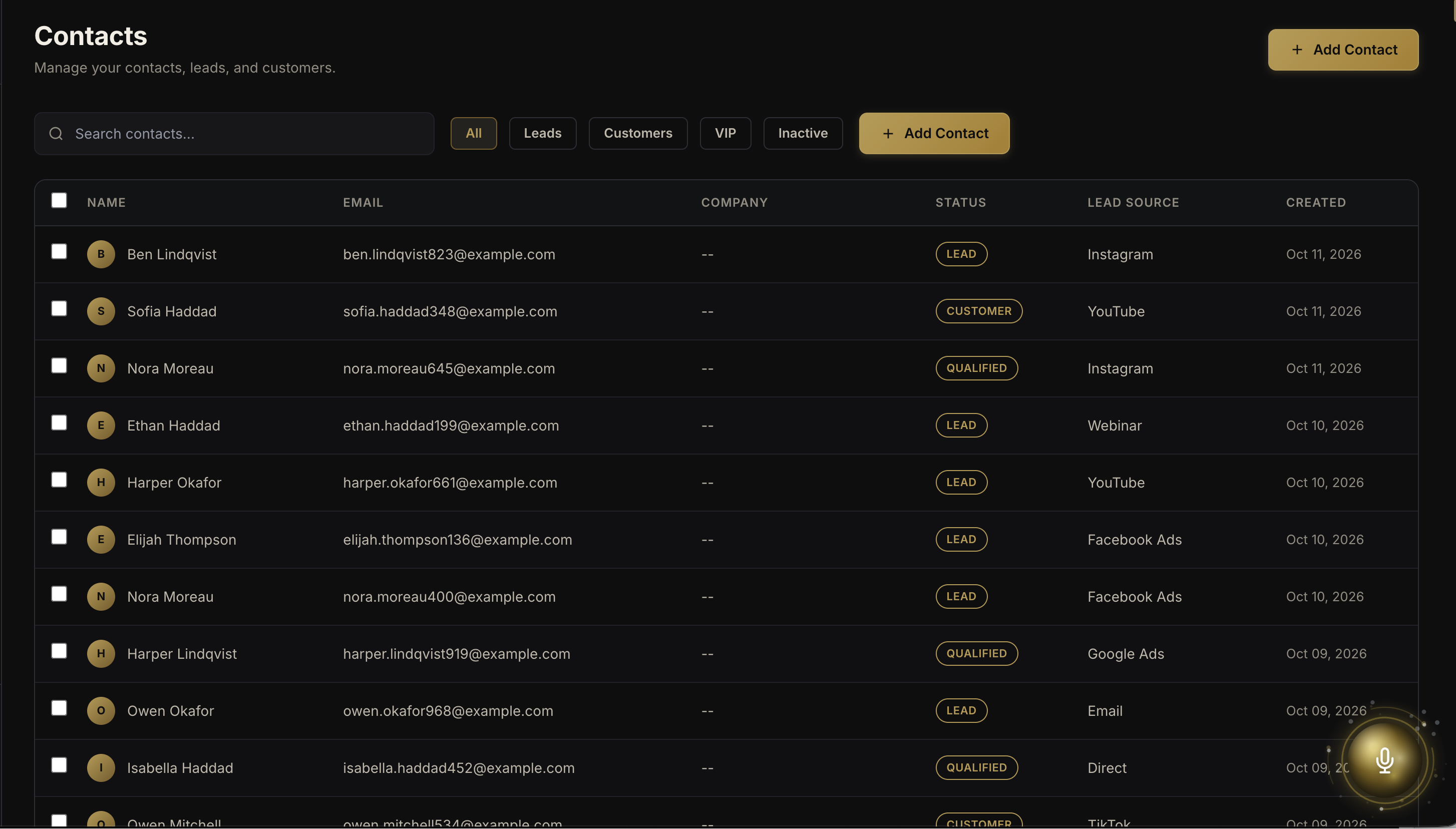This screenshot has height=829, width=1456.
Task: Focus the Search contacts field
Action: pos(234,133)
